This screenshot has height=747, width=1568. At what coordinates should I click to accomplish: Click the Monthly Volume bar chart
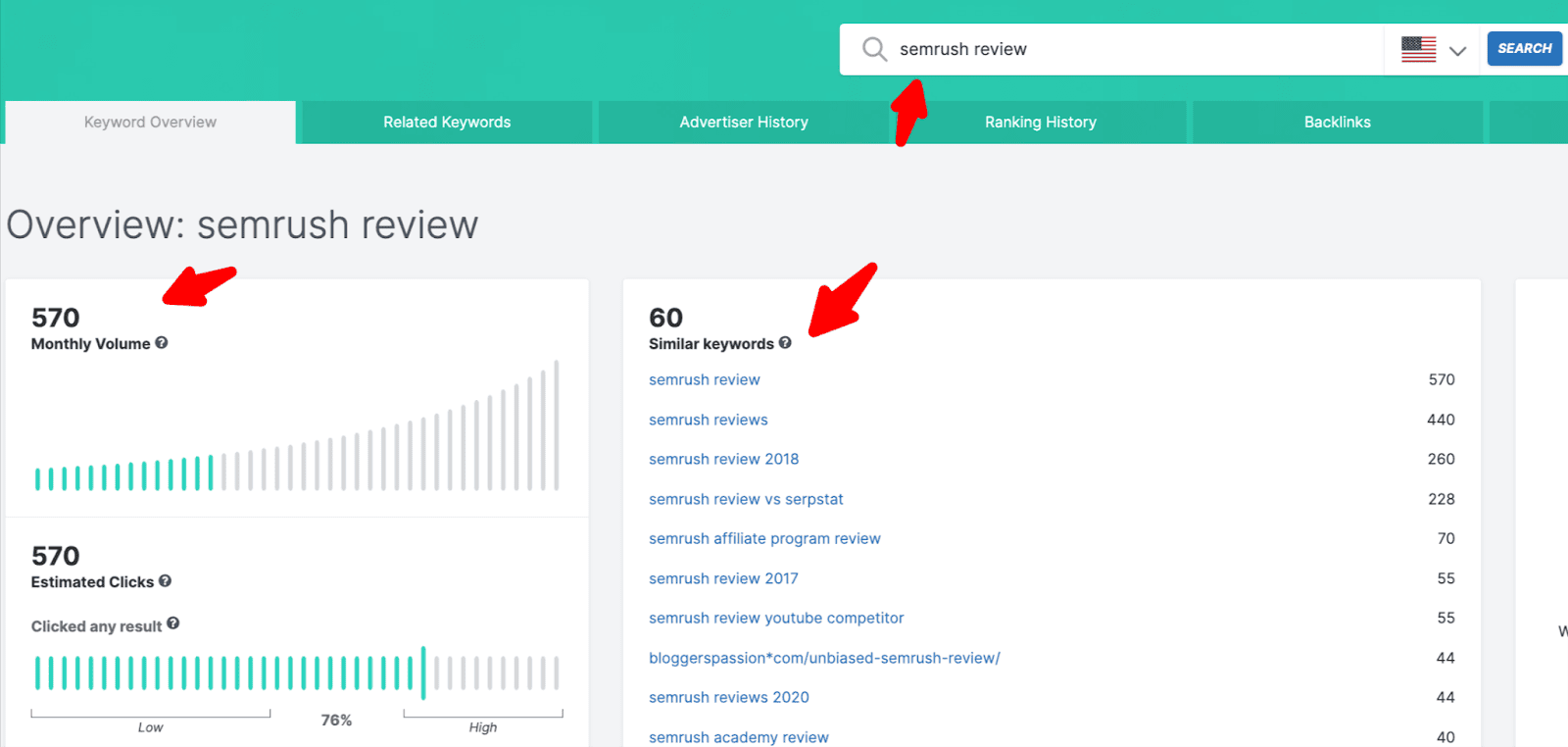click(297, 425)
